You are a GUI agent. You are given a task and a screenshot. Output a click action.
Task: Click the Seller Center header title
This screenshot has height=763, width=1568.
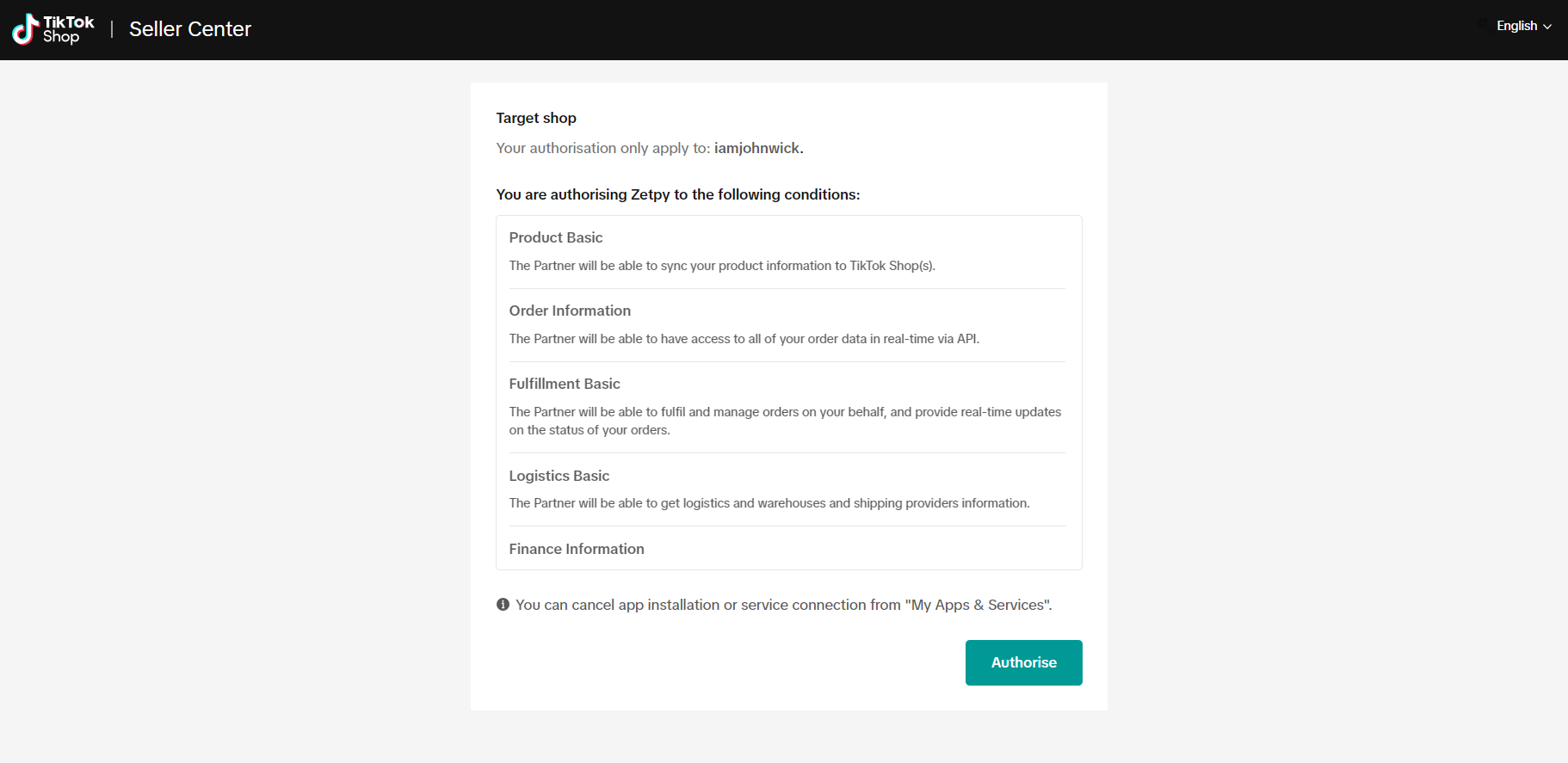tap(190, 29)
